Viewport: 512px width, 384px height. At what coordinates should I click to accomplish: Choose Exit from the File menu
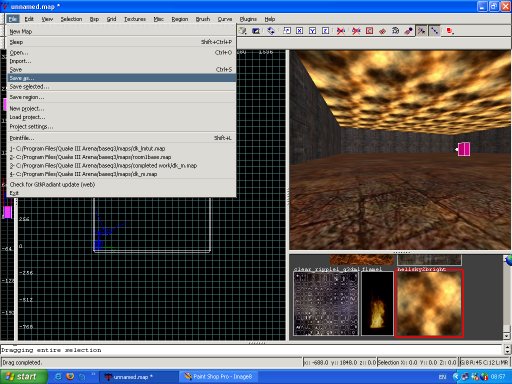tap(121, 193)
